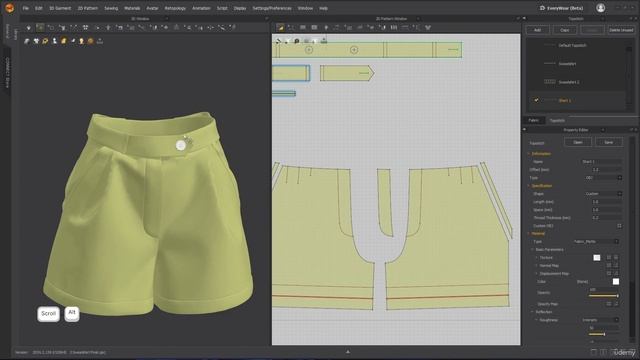Collapse Basic Parameters group
The image size is (640, 360).
[533, 249]
